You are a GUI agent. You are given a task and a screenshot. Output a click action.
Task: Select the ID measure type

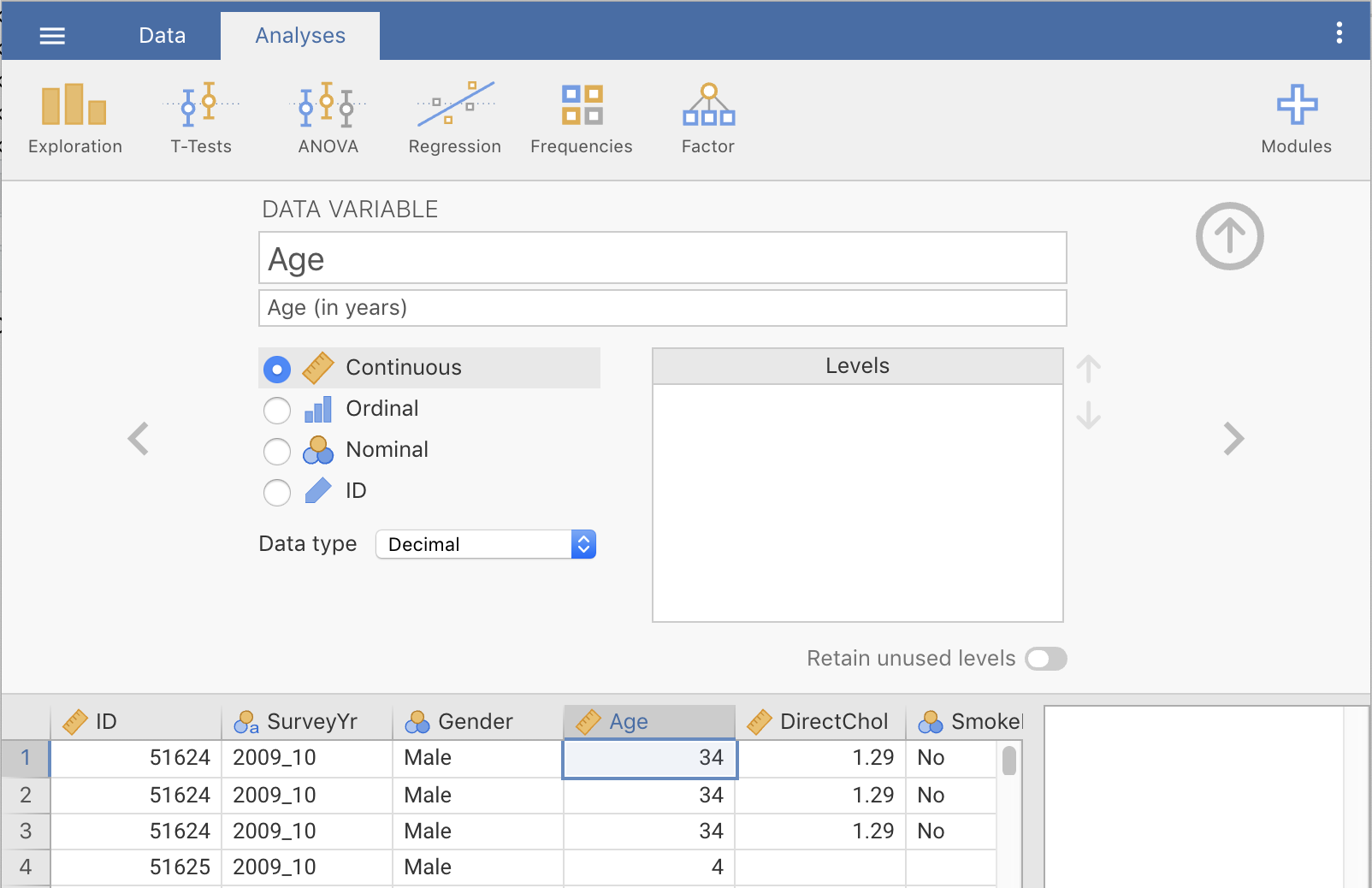click(x=277, y=492)
